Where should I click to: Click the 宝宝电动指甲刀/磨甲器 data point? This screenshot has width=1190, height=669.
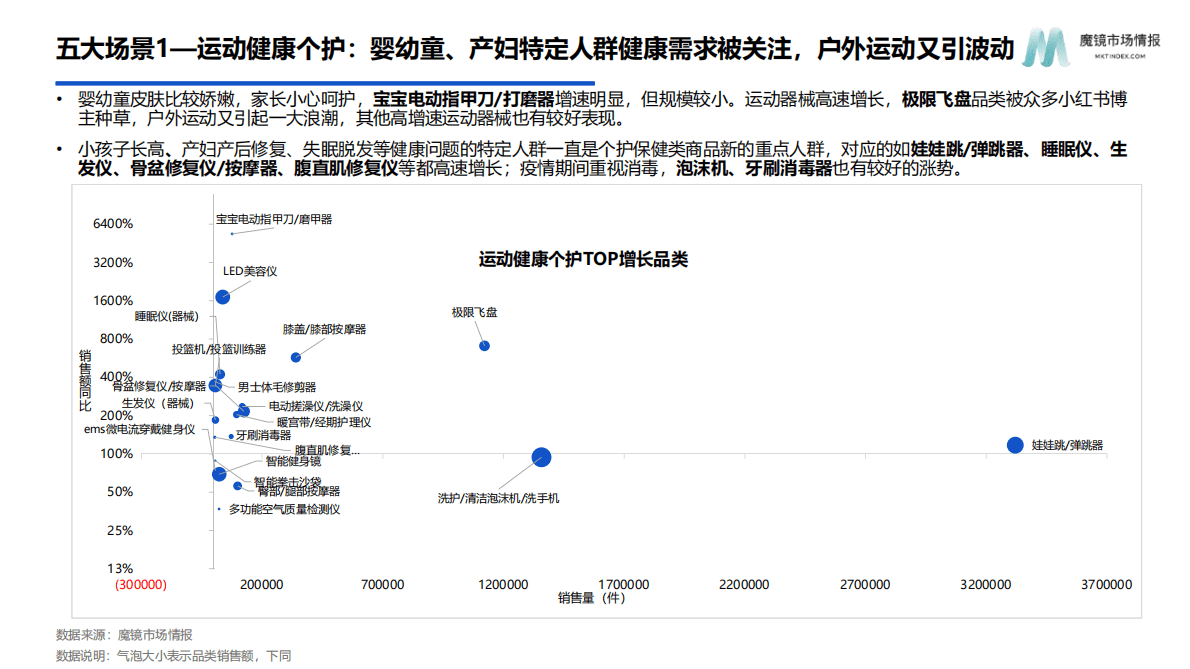pos(231,234)
